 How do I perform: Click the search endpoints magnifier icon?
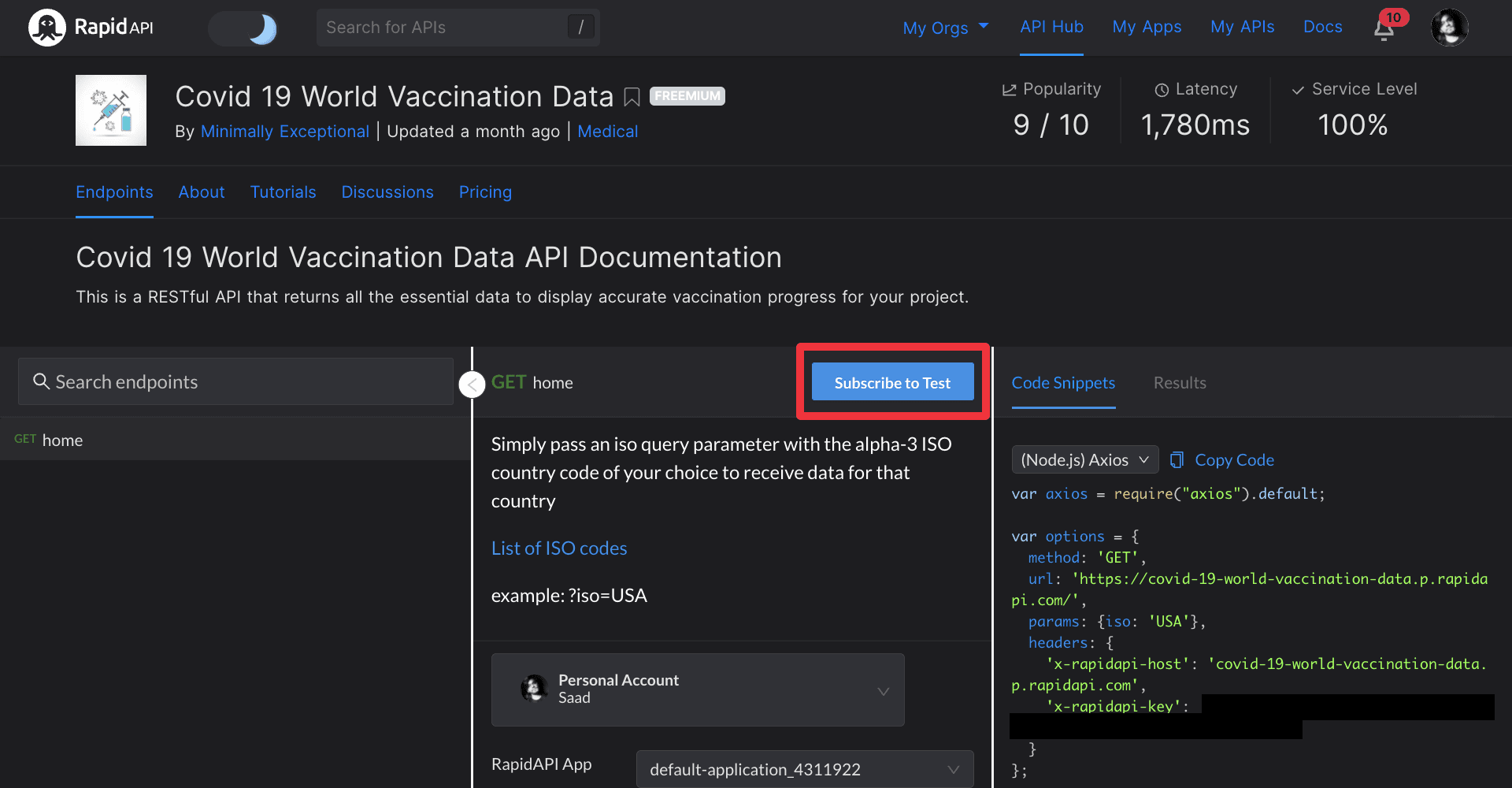[41, 381]
